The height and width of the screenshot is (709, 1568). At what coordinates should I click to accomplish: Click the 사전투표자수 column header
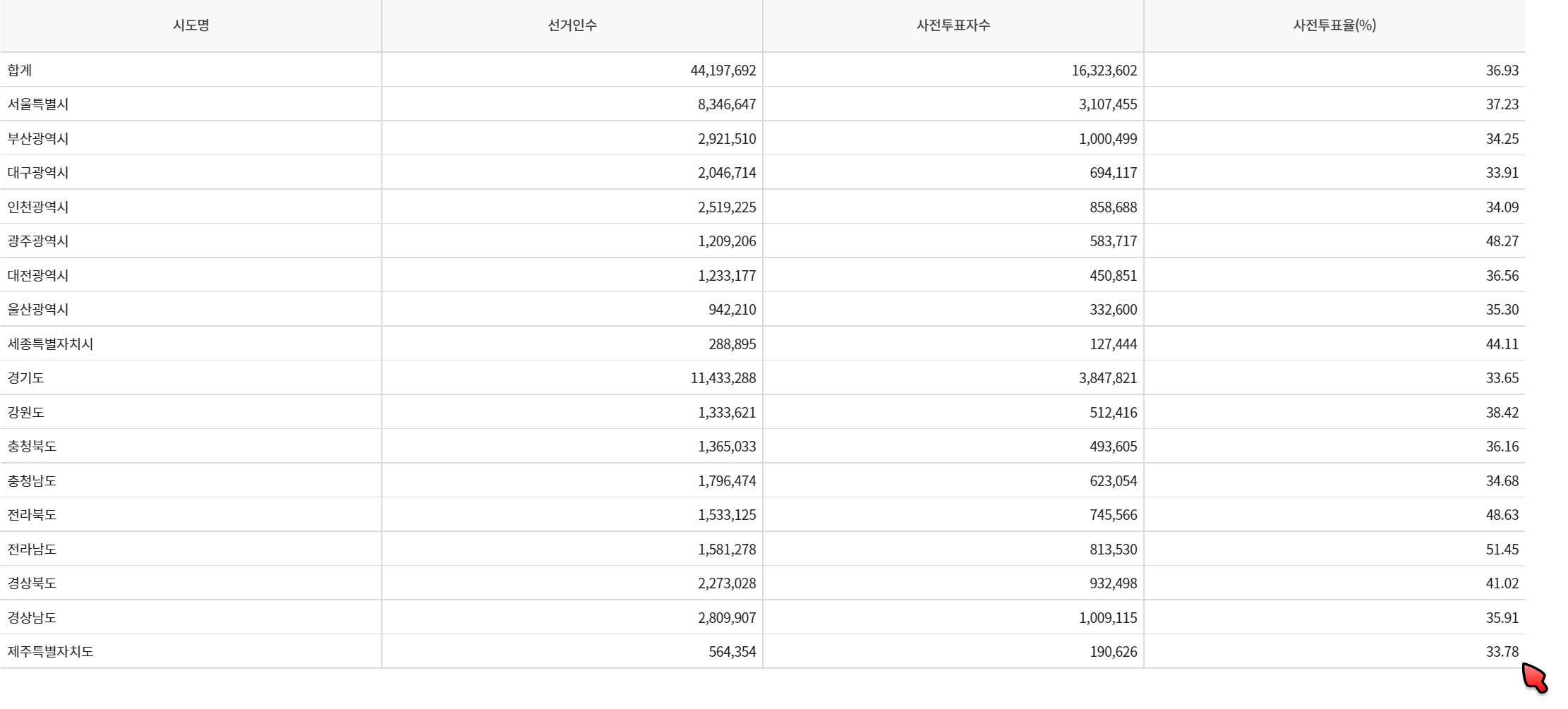953,25
